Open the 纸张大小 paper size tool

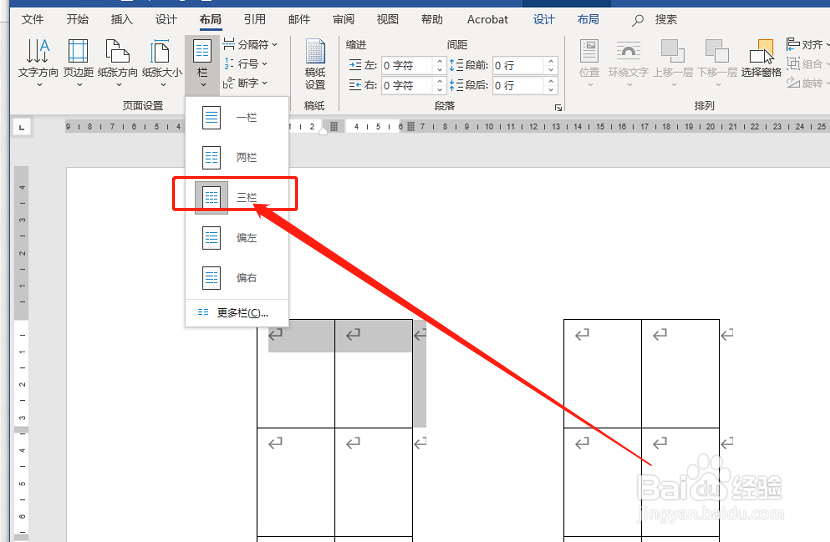click(162, 62)
